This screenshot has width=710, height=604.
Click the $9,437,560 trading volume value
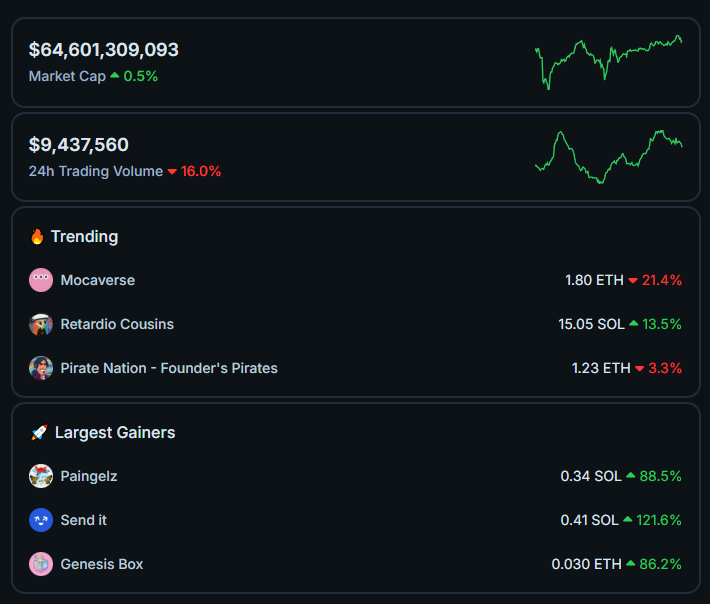point(79,145)
